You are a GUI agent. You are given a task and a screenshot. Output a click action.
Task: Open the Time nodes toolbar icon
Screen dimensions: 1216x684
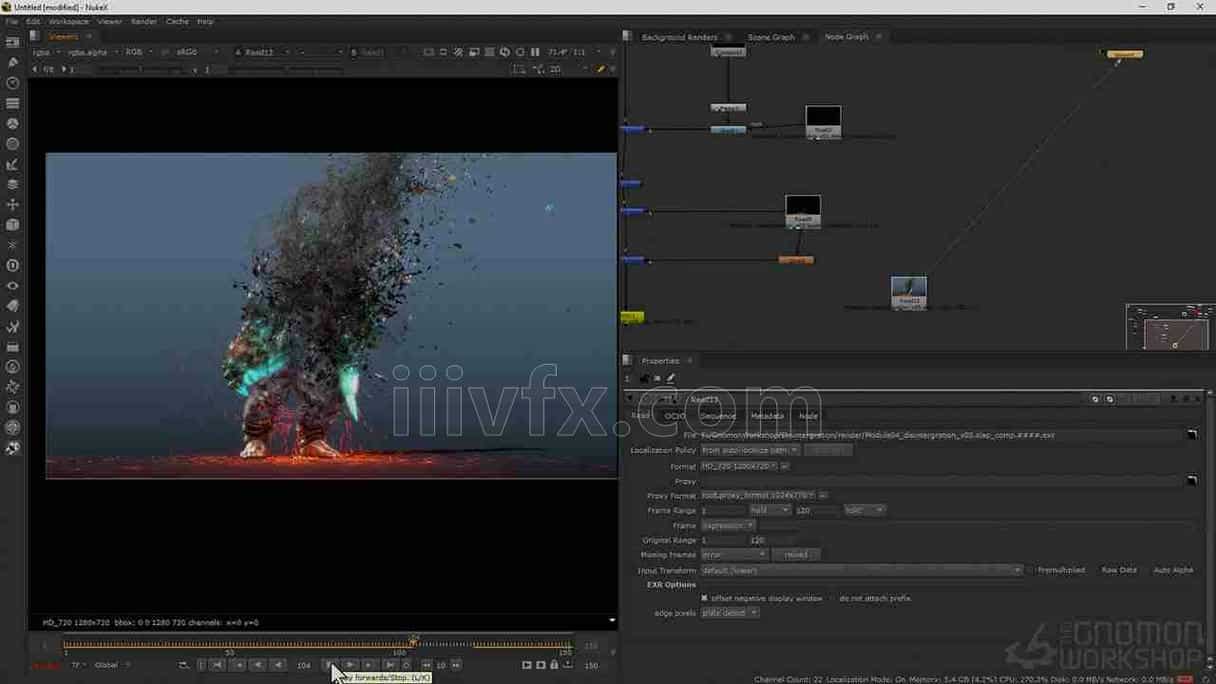13,83
